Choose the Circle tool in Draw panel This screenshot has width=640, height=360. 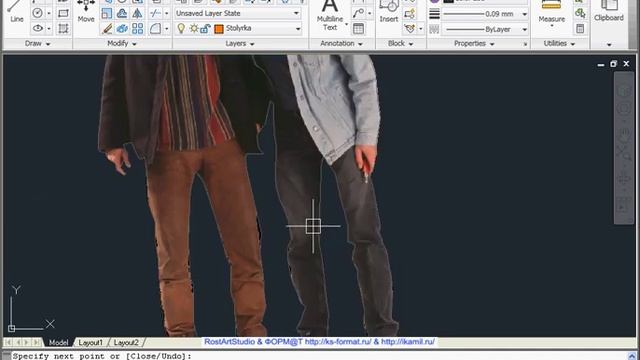pyautogui.click(x=38, y=13)
